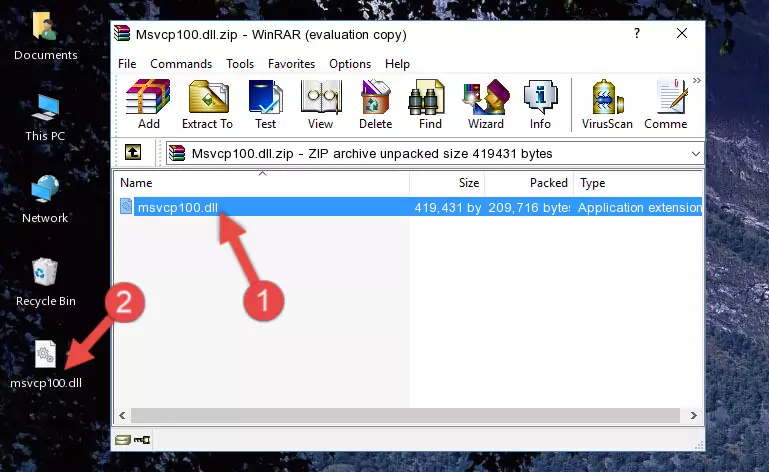Open the File menu
This screenshot has width=769, height=472.
tap(127, 64)
